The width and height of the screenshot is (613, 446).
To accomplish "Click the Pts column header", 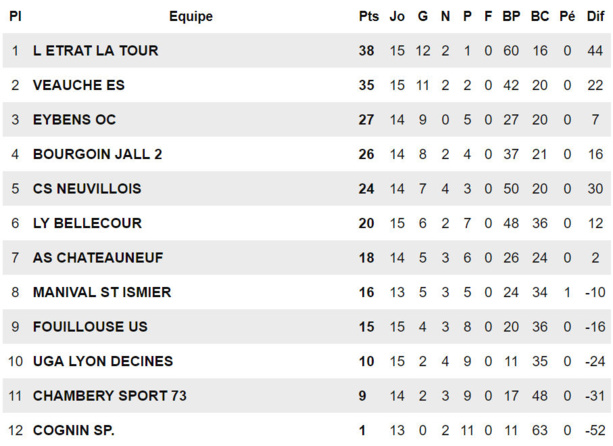I will [x=368, y=16].
